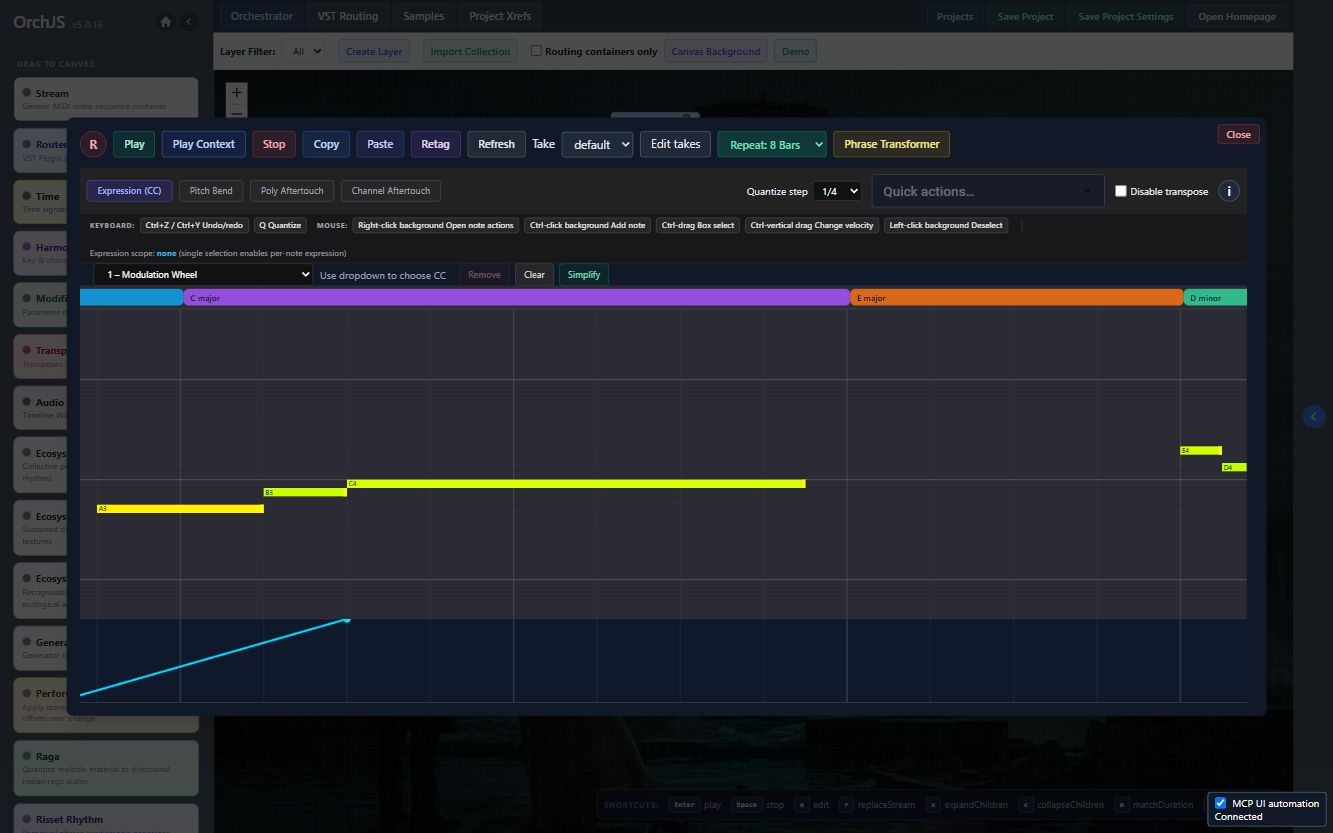Open the info icon next to Disable transpose

pos(1230,191)
